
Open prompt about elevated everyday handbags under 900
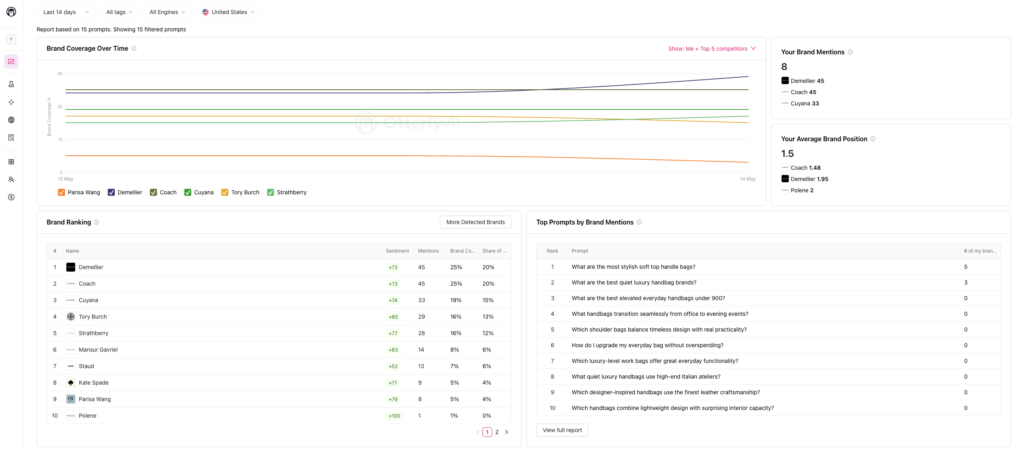click(x=648, y=298)
